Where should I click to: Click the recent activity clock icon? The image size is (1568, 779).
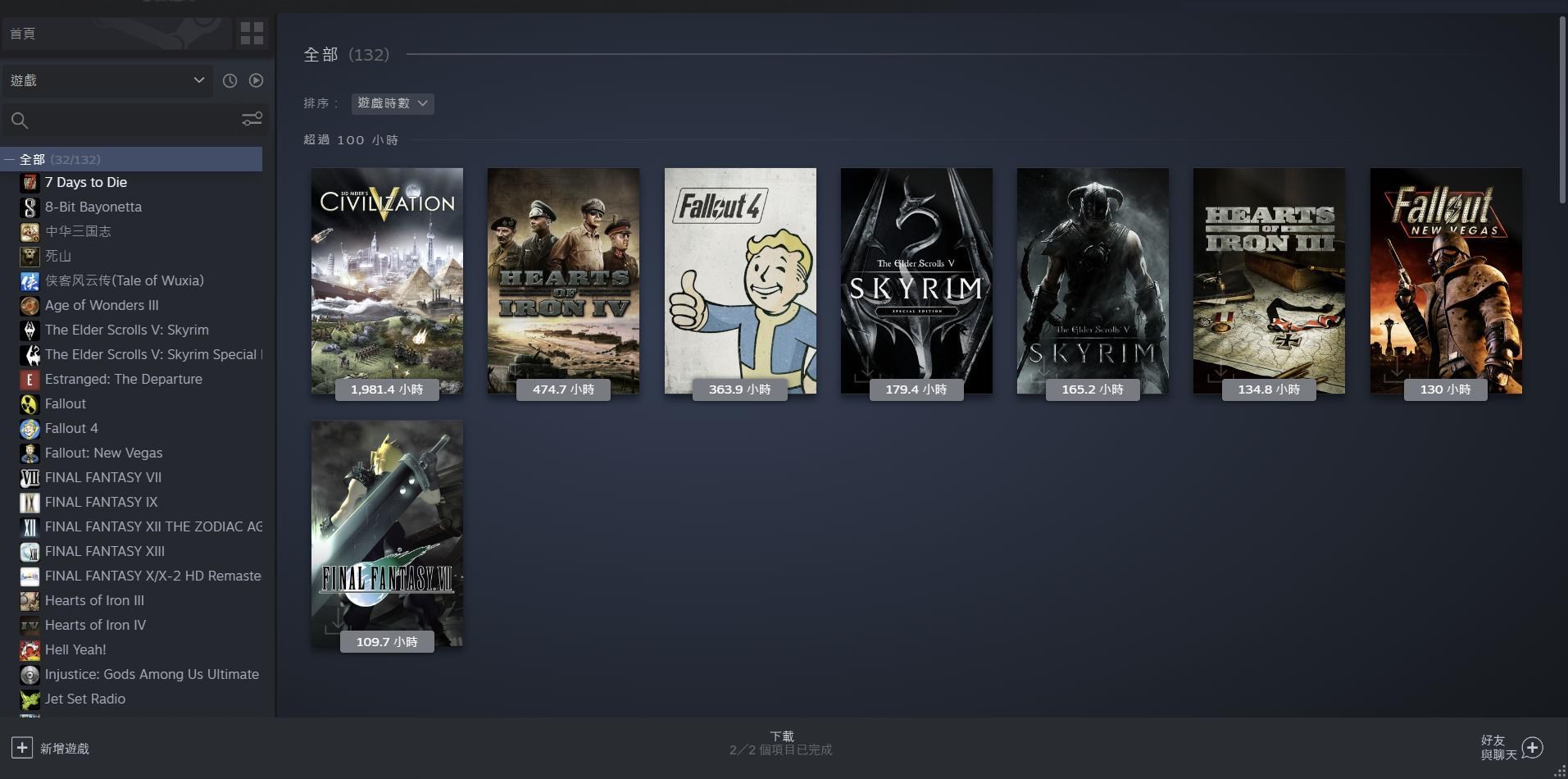230,80
